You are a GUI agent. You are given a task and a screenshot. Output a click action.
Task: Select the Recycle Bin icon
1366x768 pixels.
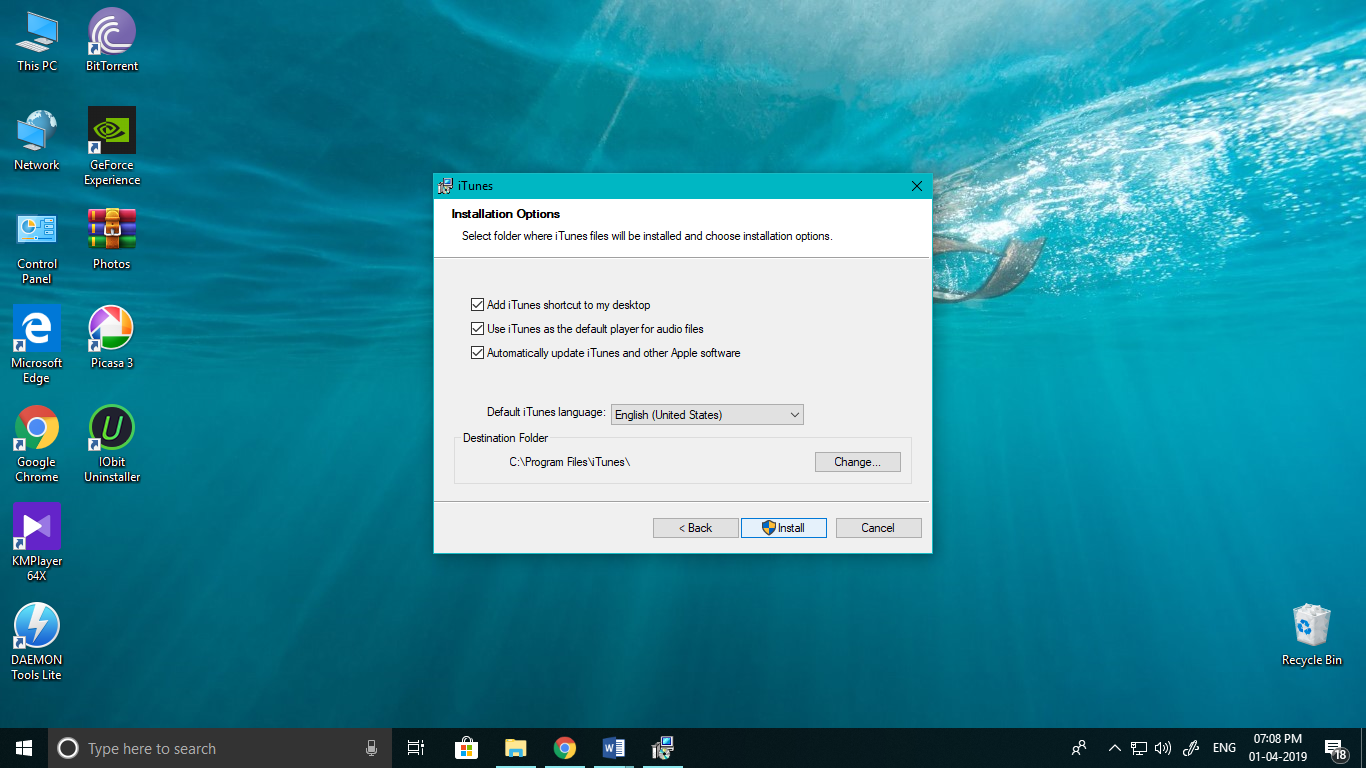point(1311,635)
